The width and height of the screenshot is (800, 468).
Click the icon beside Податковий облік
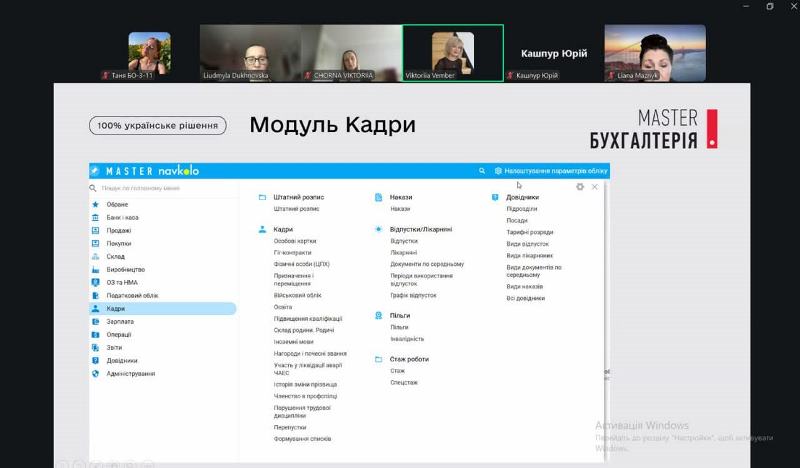95,295
